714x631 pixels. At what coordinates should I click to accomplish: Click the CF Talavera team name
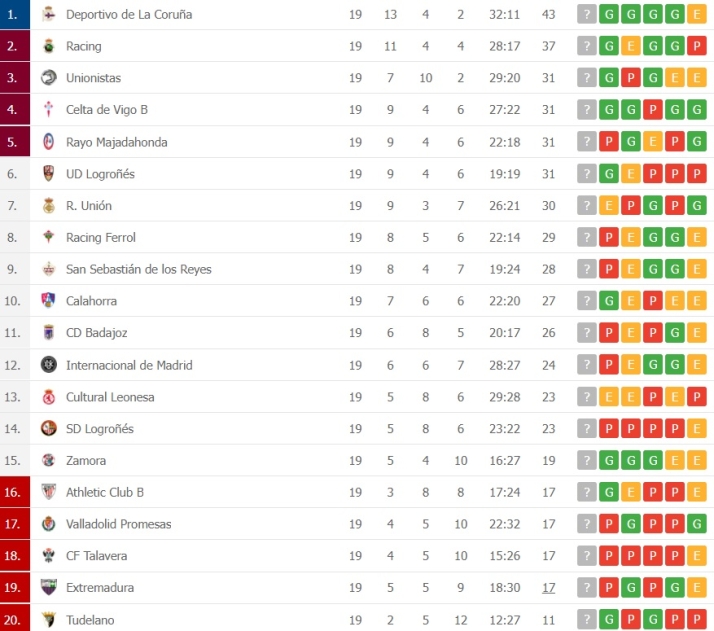pyautogui.click(x=96, y=556)
